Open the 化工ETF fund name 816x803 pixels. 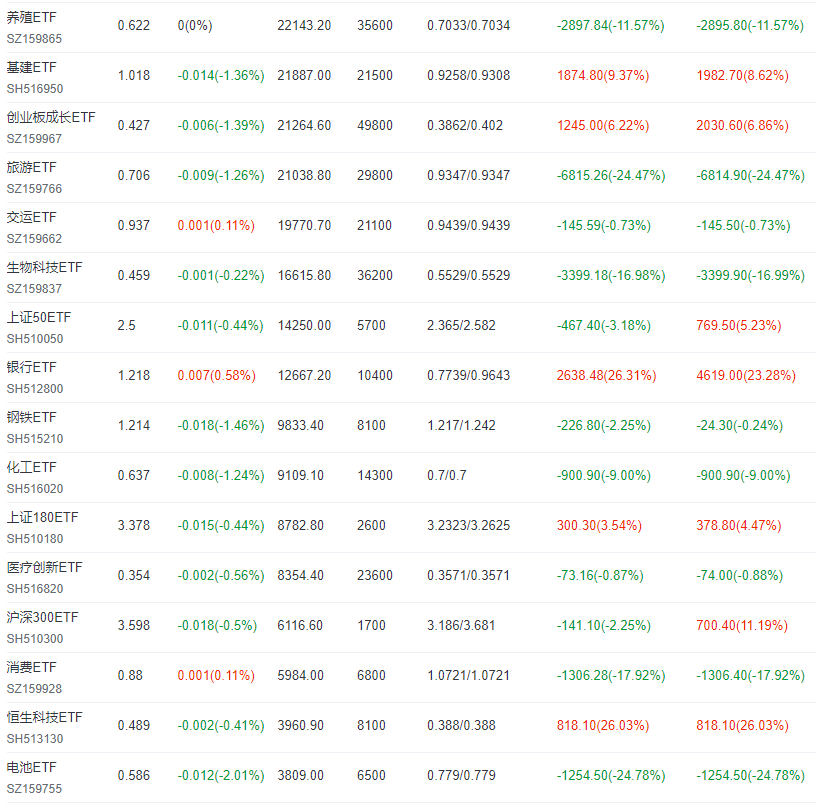pyautogui.click(x=31, y=467)
